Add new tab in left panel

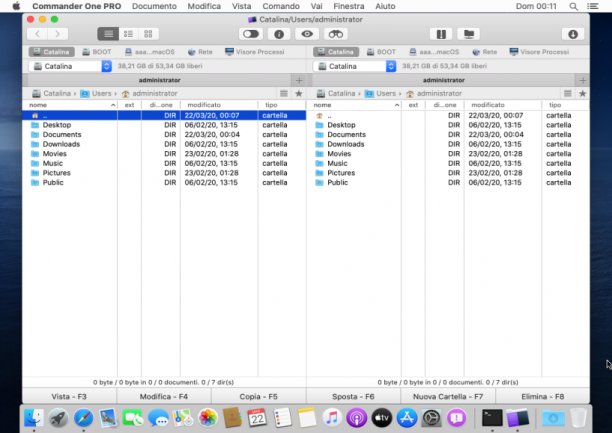(x=299, y=80)
